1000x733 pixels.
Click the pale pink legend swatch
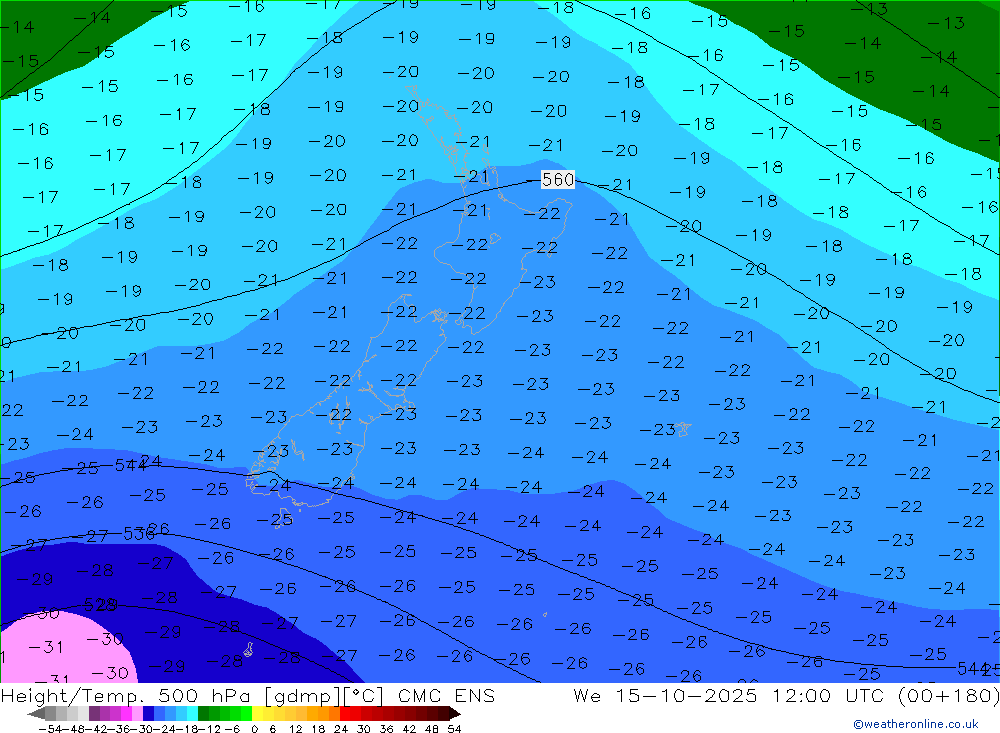[137, 713]
